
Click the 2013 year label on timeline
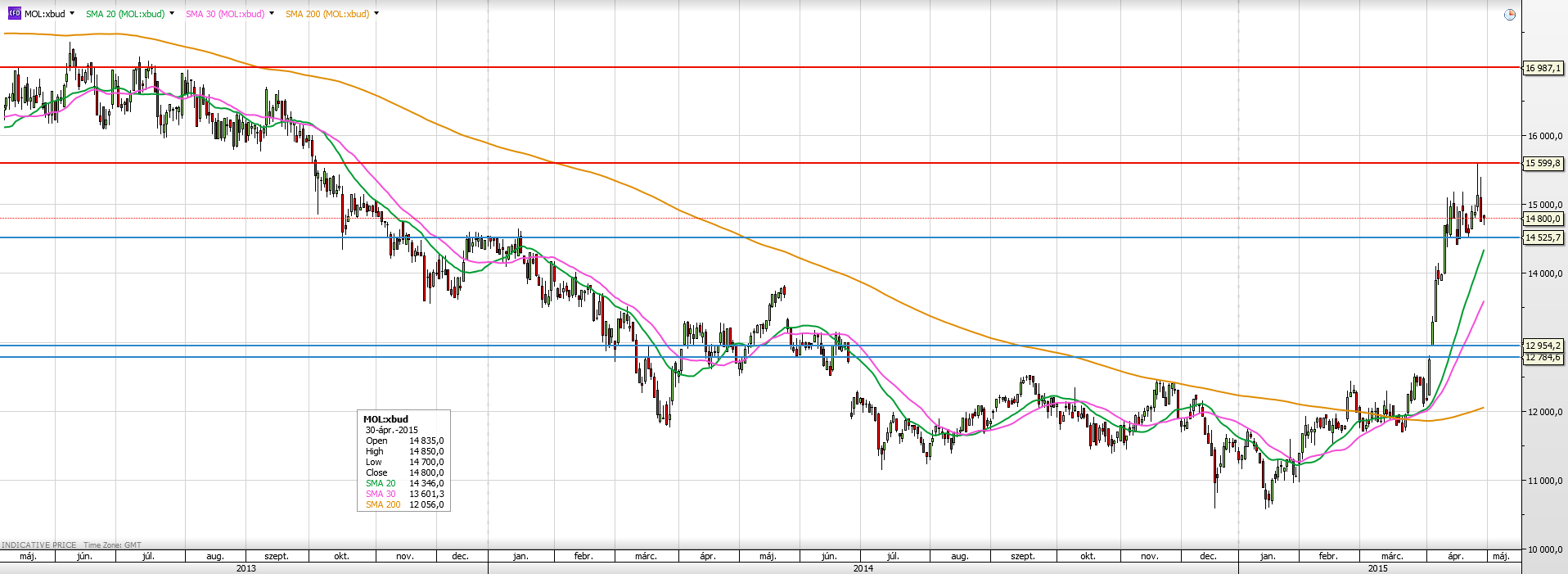tap(246, 568)
